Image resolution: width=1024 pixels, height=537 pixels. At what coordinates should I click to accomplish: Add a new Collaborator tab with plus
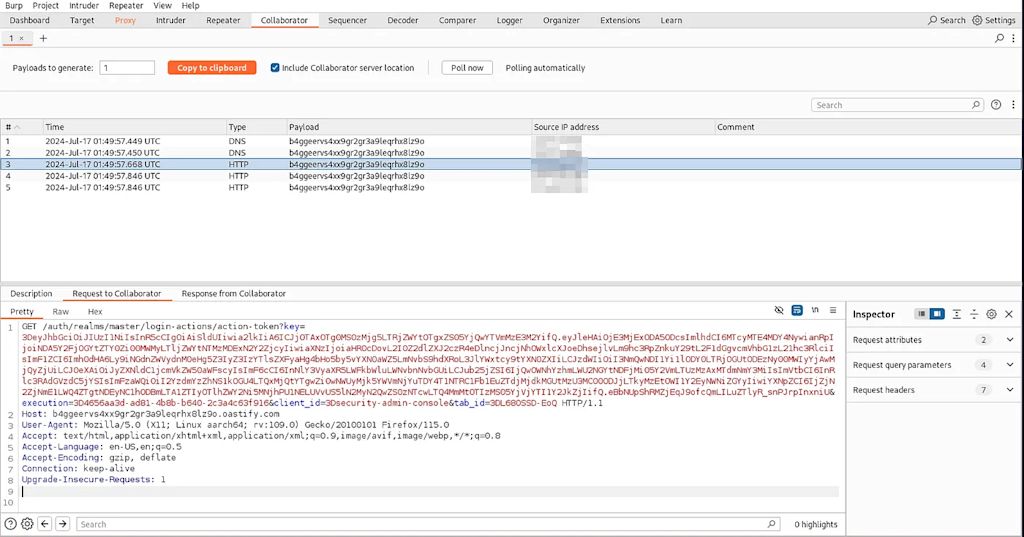(43, 39)
